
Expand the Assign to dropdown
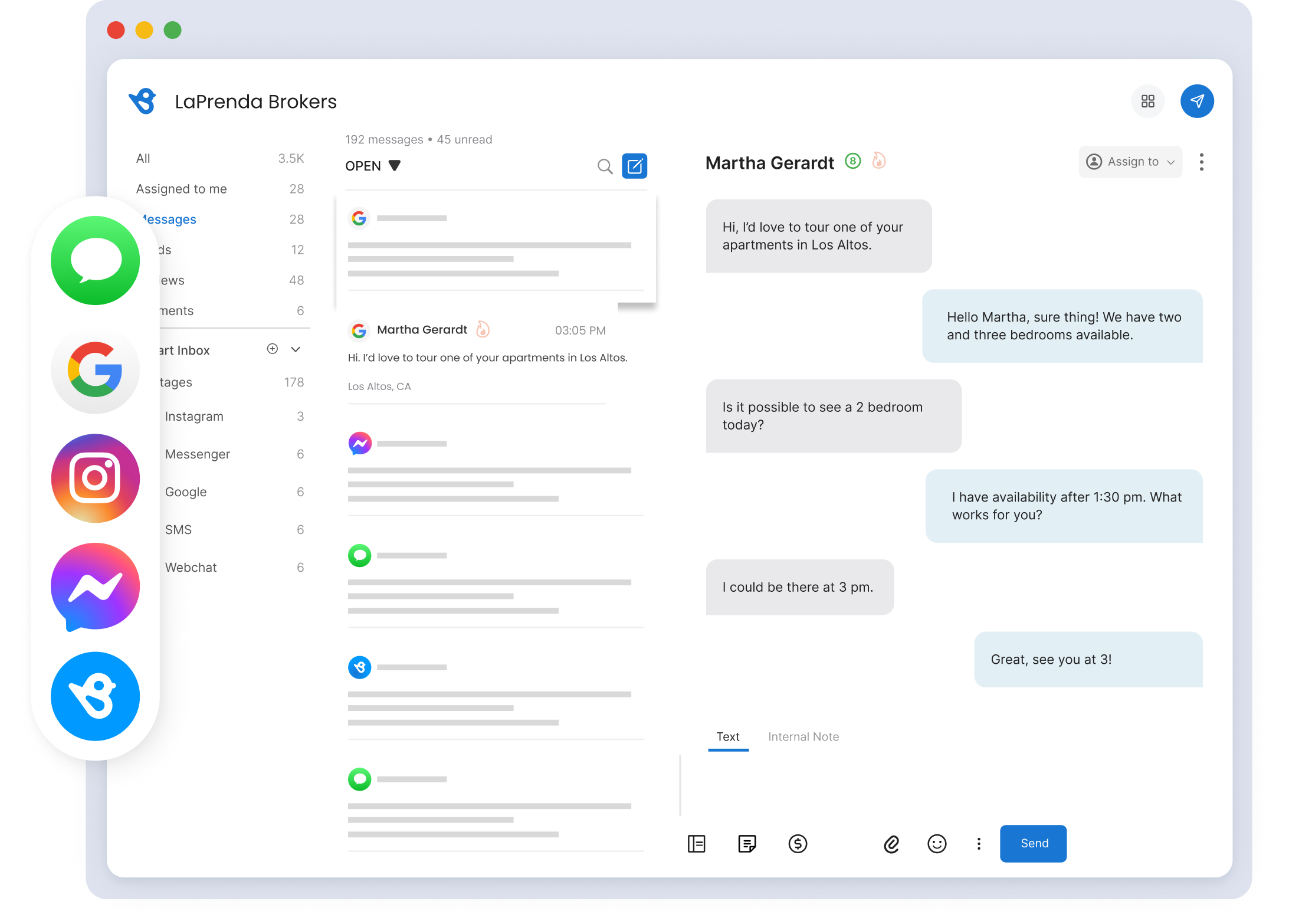[1130, 161]
